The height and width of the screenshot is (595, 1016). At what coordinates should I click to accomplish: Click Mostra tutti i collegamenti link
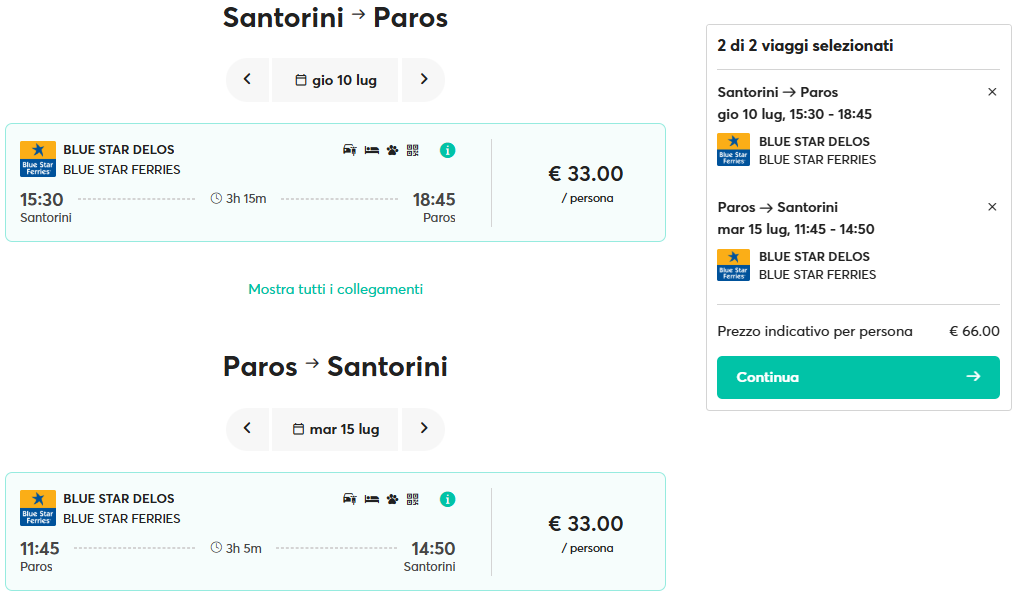coord(336,289)
